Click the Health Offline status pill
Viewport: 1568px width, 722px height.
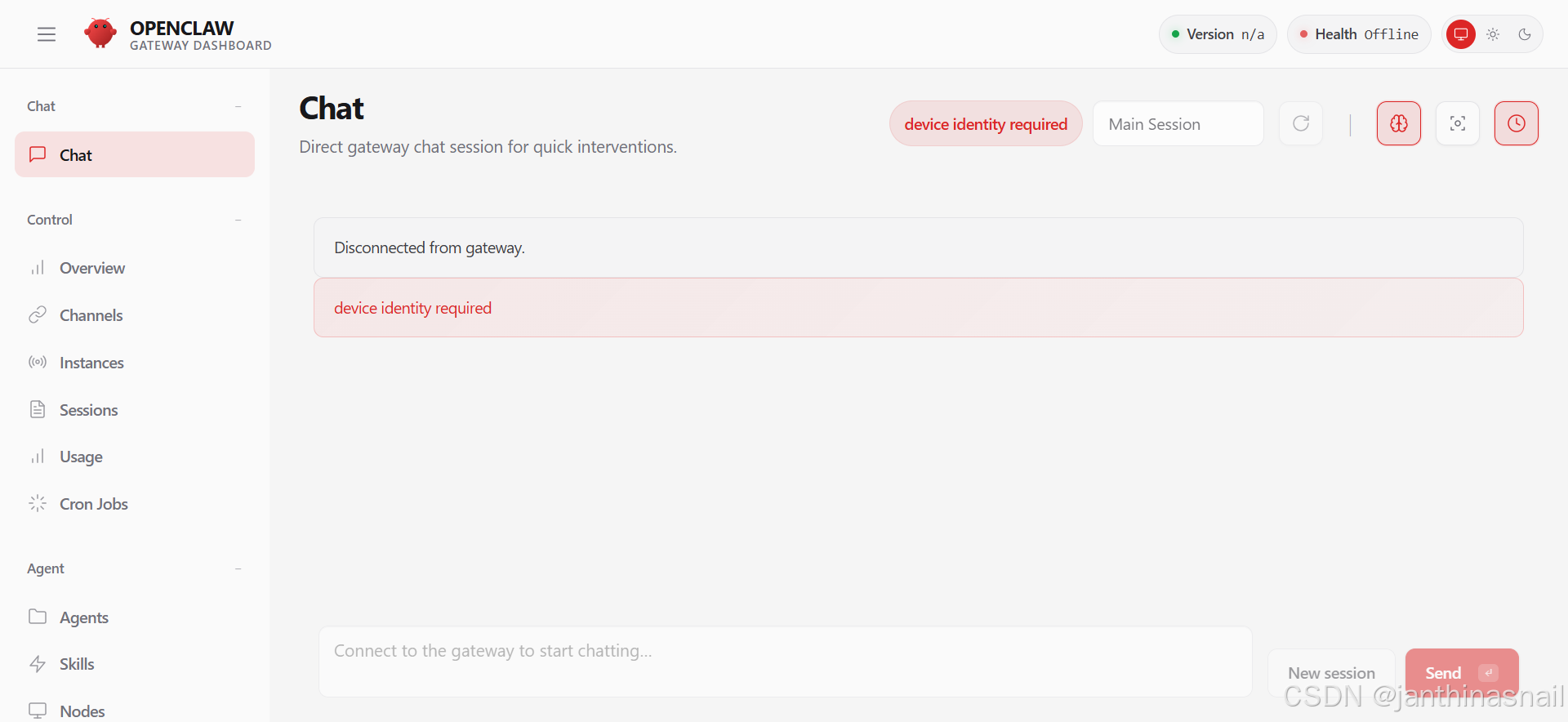click(1359, 34)
